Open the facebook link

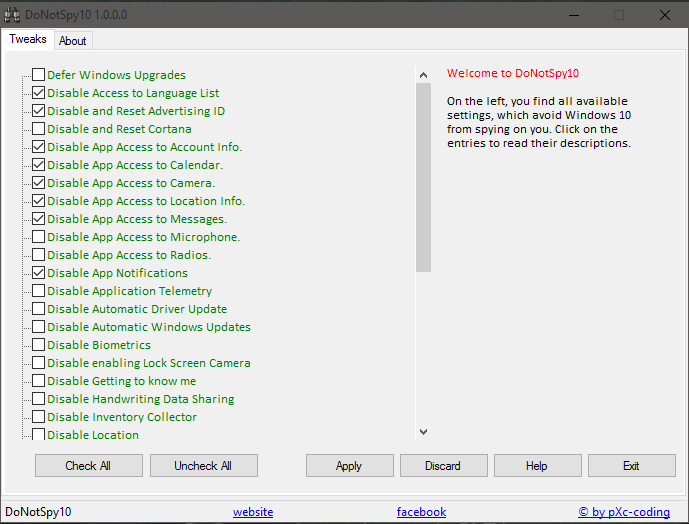421,512
